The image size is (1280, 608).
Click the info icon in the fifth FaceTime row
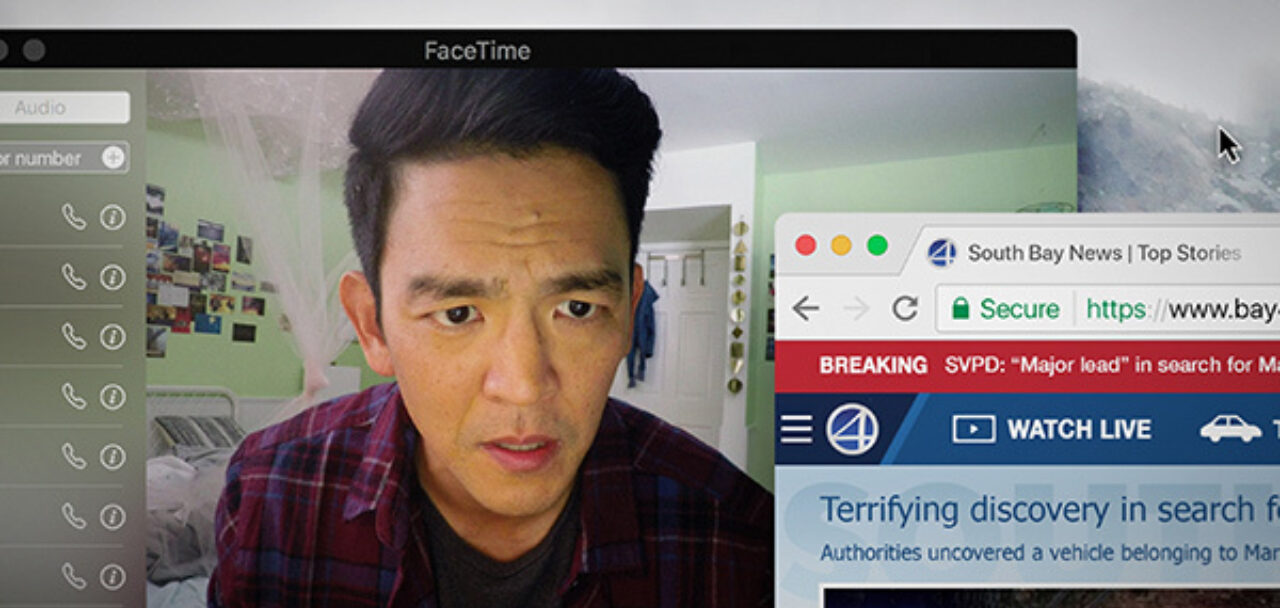(112, 457)
